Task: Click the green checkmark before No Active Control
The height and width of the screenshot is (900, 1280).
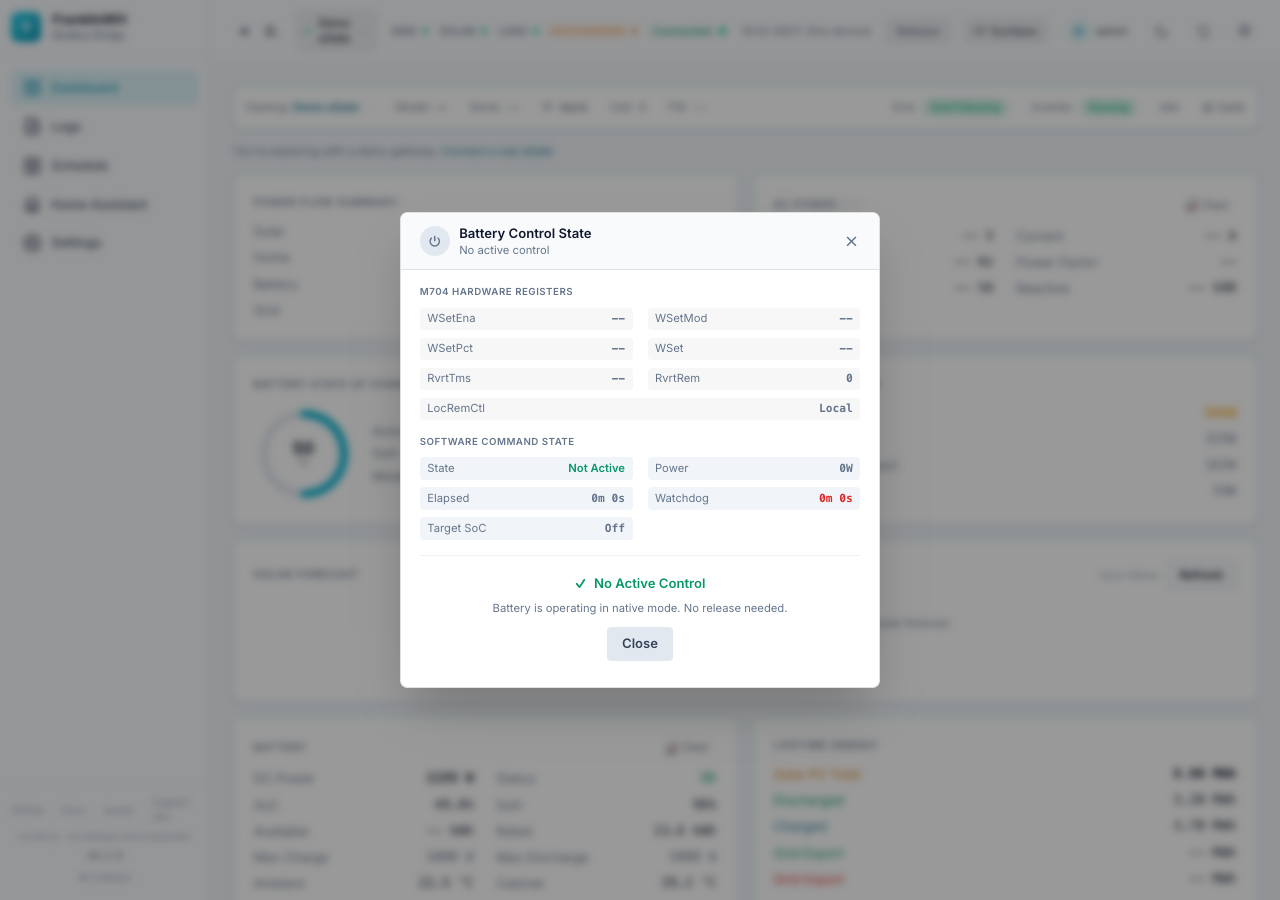Action: [x=580, y=583]
